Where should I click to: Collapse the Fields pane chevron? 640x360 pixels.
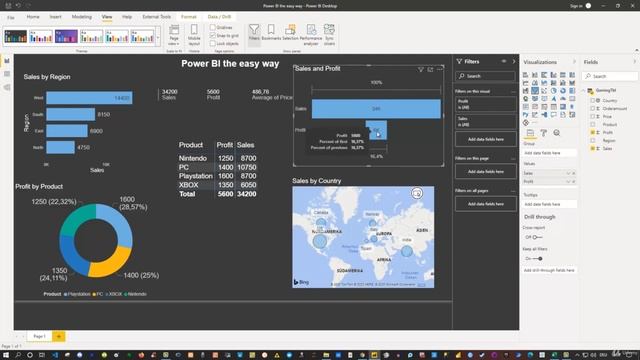pos(634,62)
